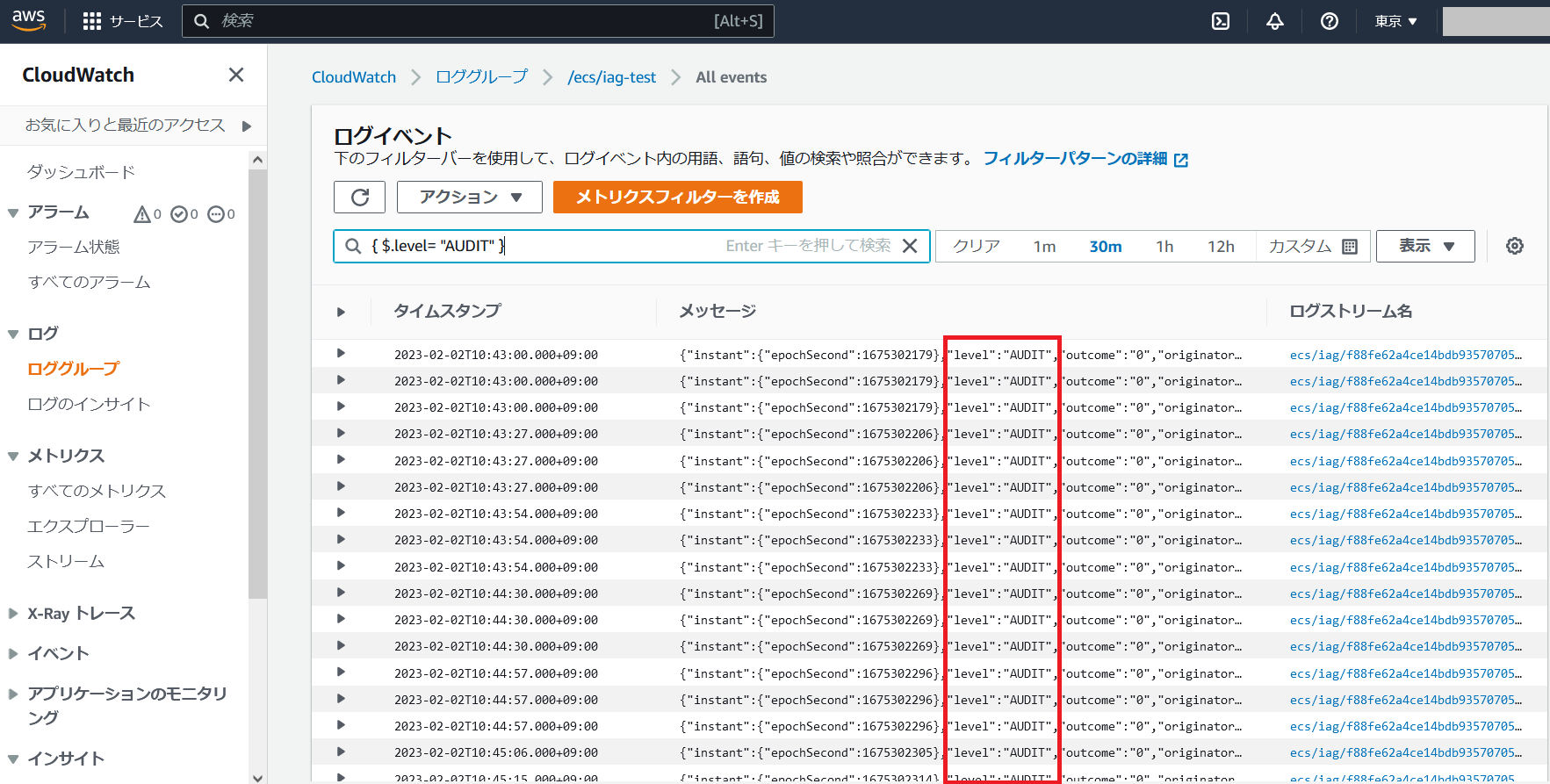1550x784 pixels.
Task: Open log stream link of 10:45:06 row
Action: [1406, 752]
